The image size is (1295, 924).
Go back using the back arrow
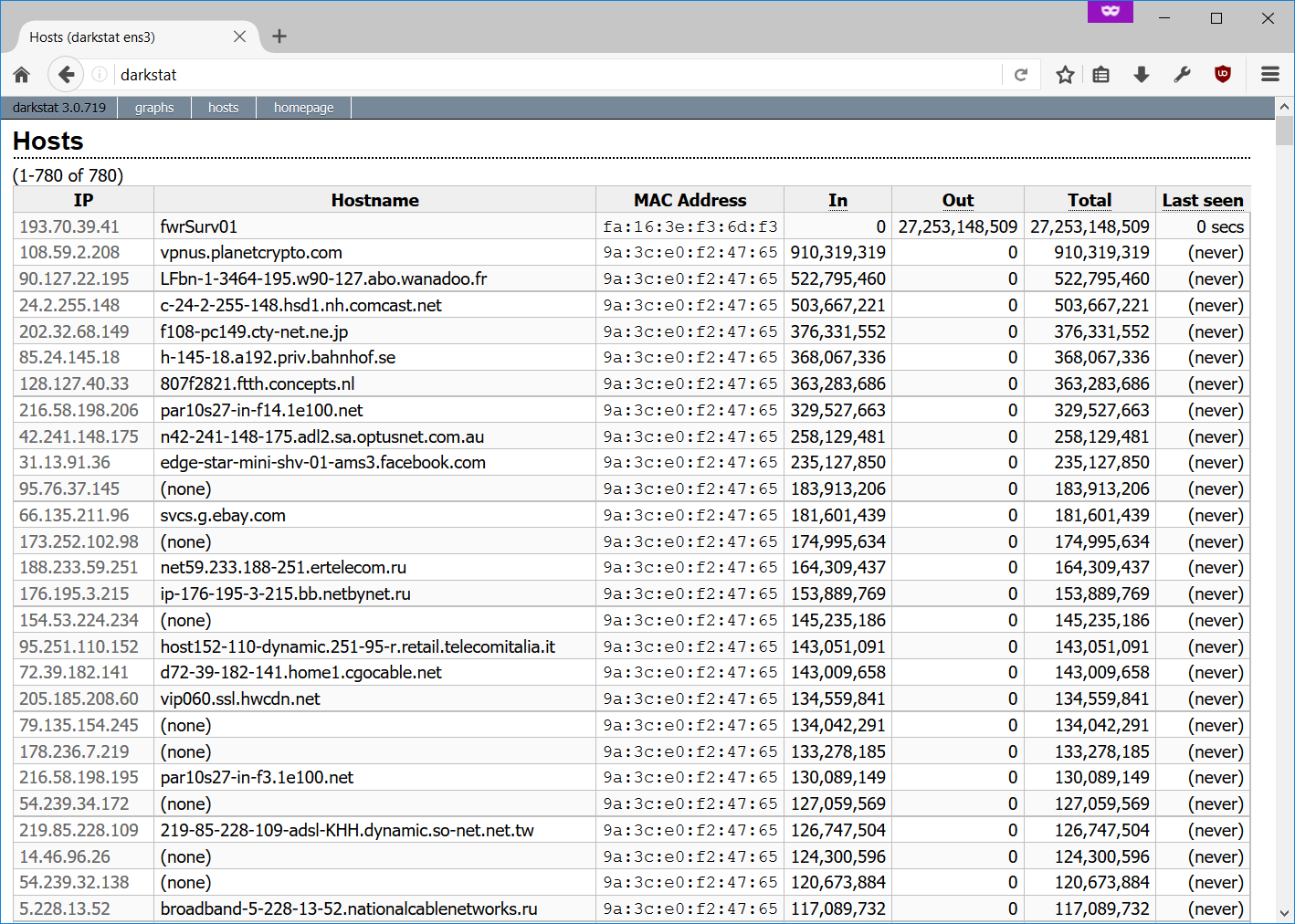(x=66, y=75)
